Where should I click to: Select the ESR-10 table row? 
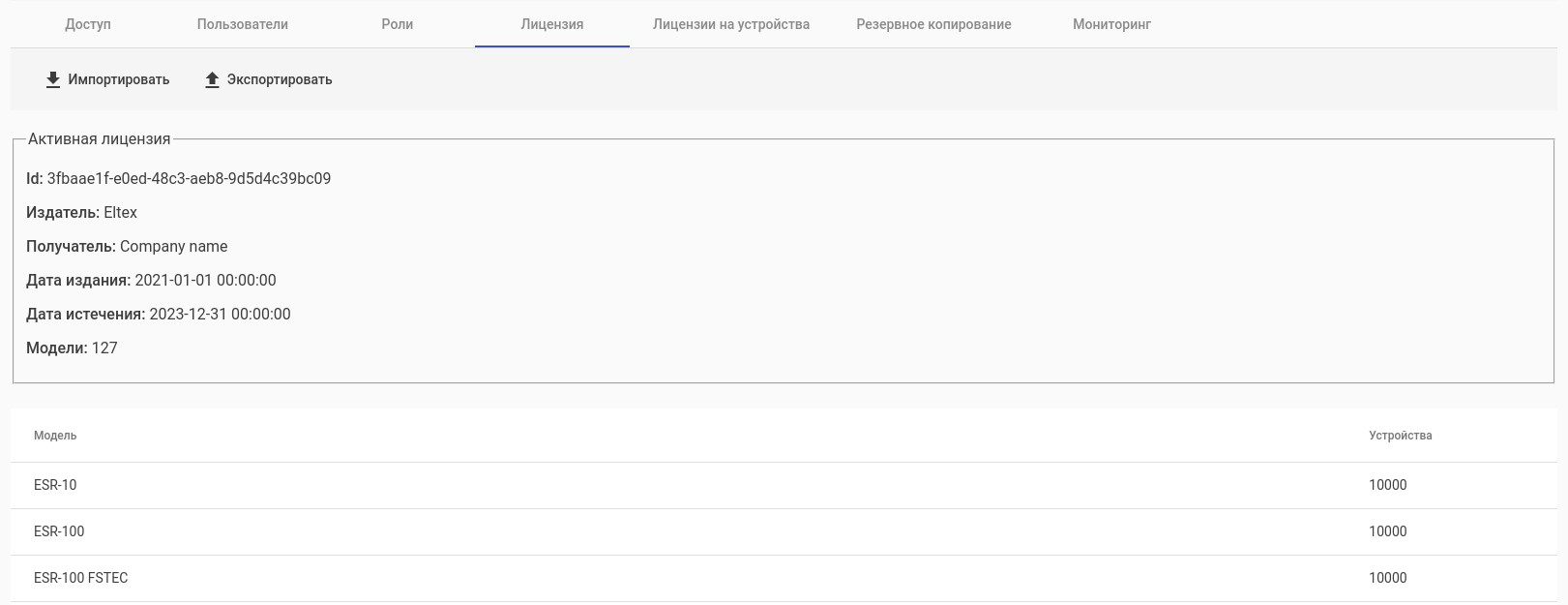pos(784,485)
